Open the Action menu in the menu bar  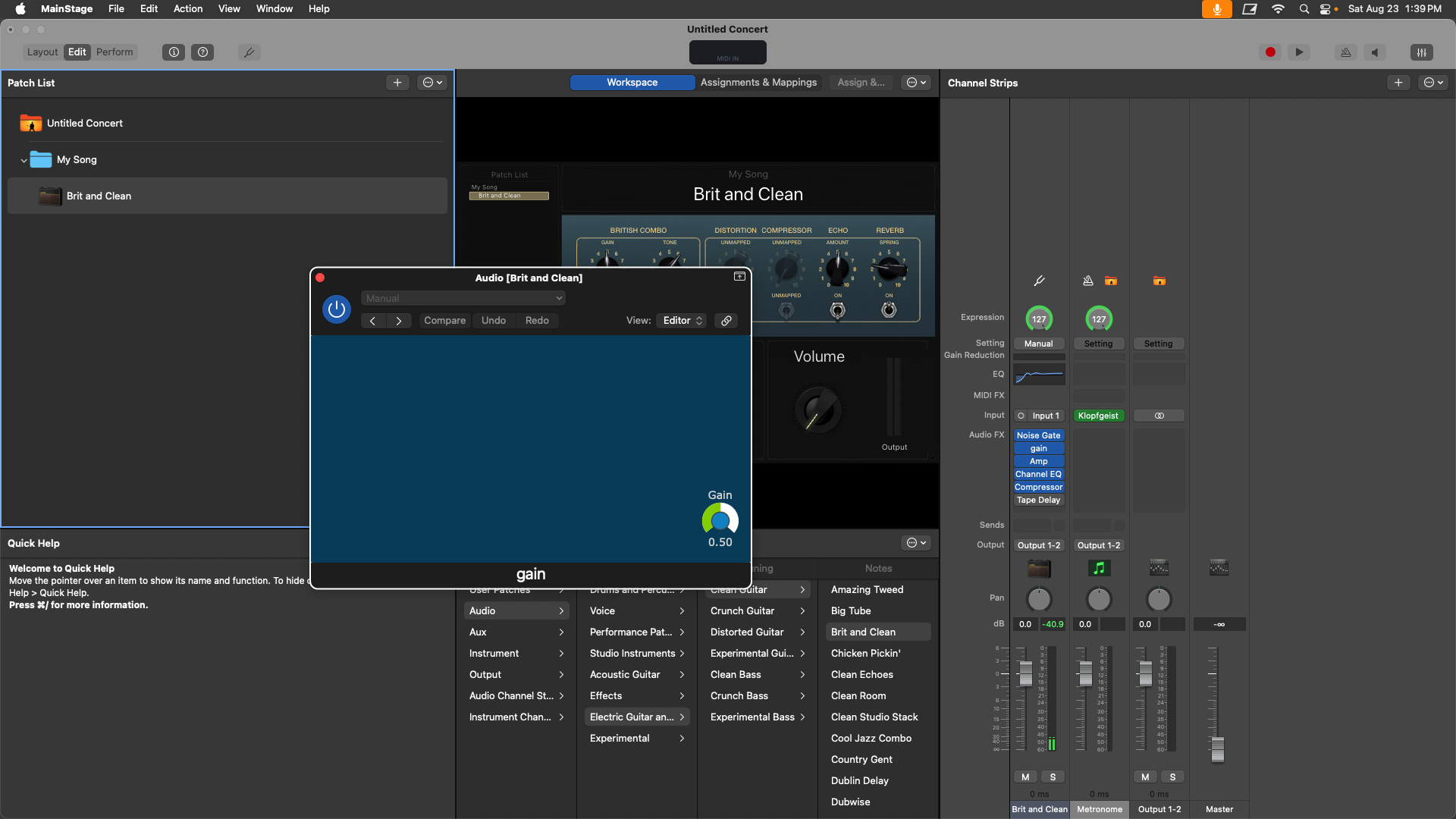(188, 9)
